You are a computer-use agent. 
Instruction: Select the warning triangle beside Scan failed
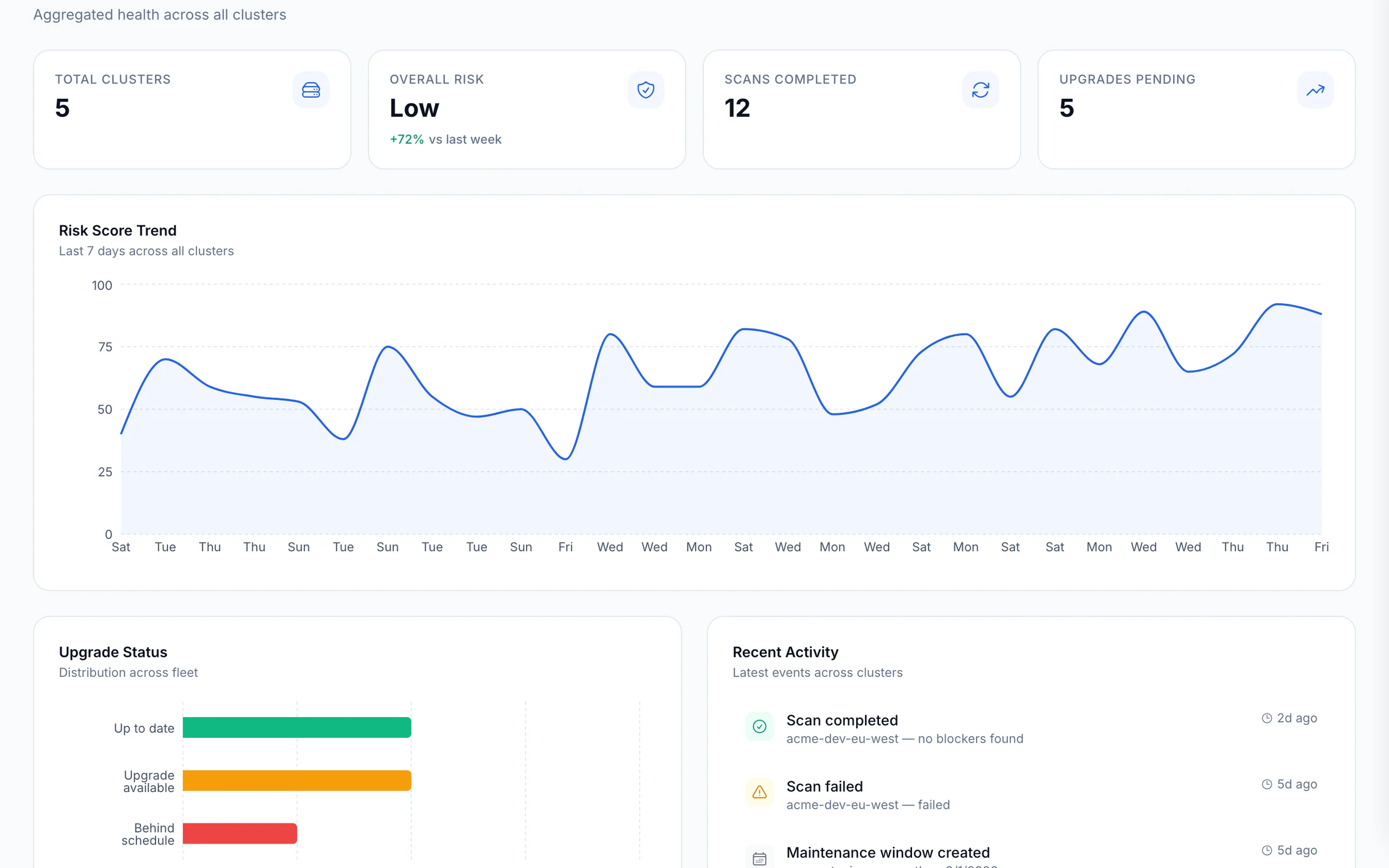[760, 792]
